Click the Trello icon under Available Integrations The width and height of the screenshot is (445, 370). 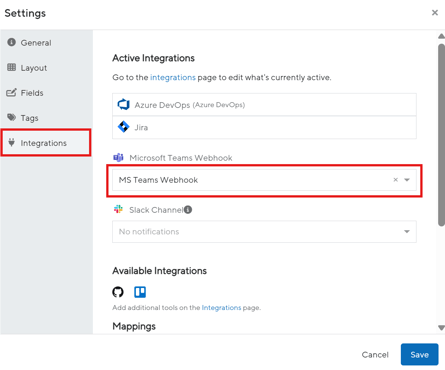tap(140, 292)
